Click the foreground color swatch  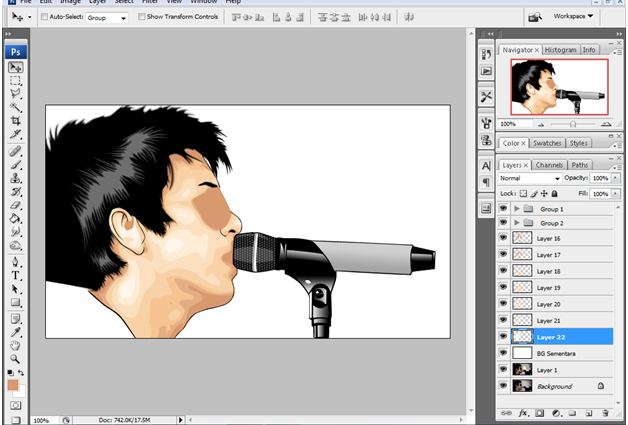coord(13,385)
